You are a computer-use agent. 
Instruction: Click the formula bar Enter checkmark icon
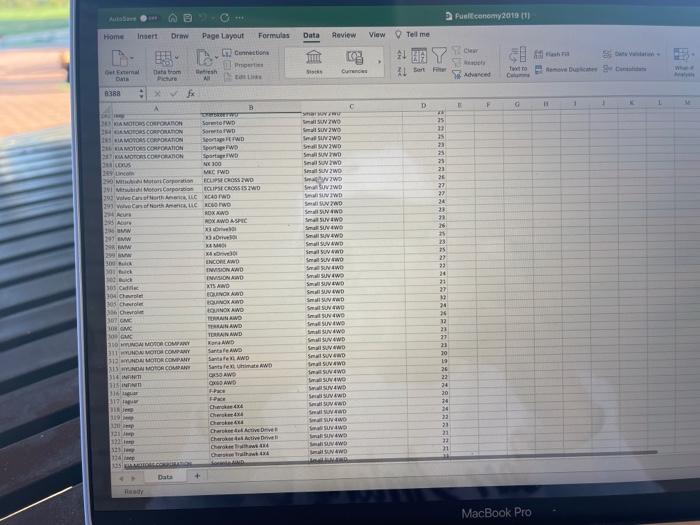click(174, 93)
